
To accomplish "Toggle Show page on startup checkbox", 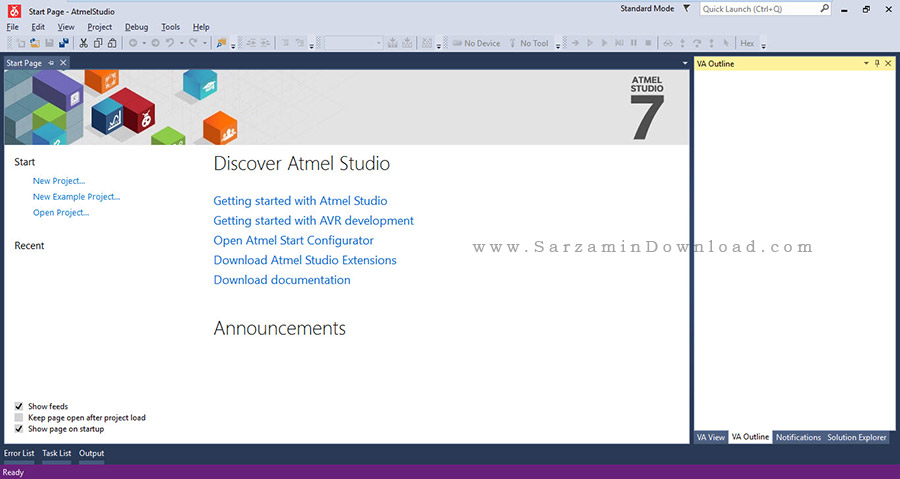I will (x=19, y=429).
